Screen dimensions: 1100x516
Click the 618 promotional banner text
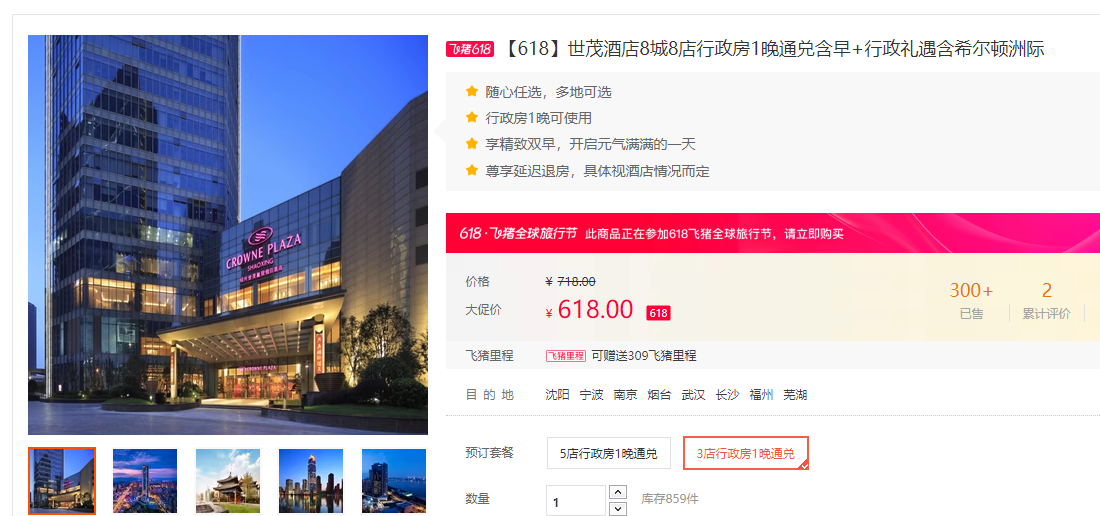(x=714, y=233)
